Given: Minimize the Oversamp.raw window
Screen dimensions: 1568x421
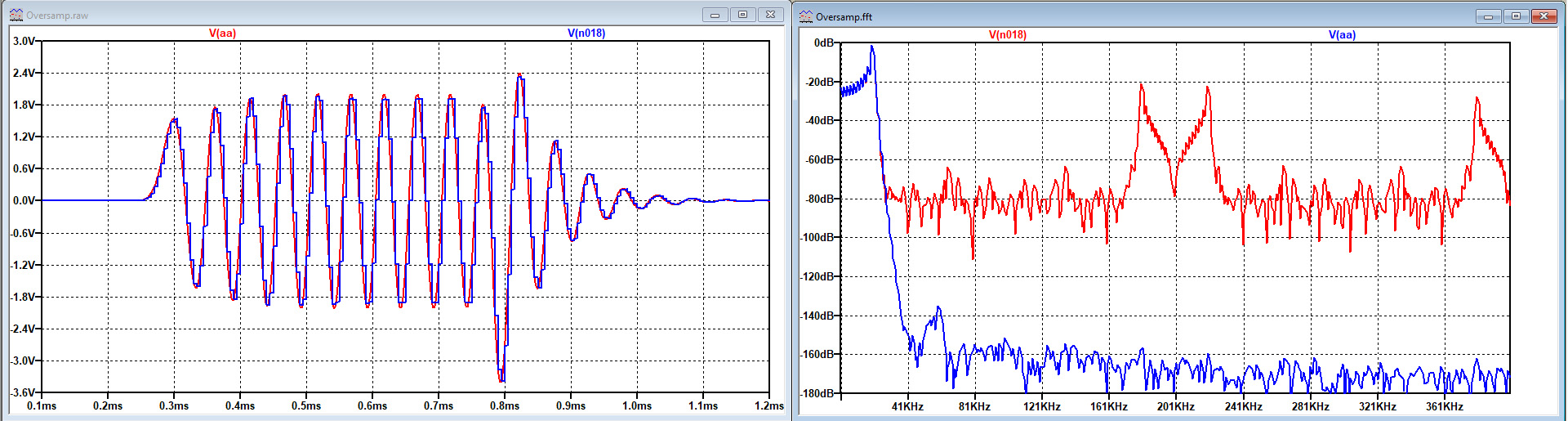Looking at the screenshot, I should pyautogui.click(x=715, y=15).
